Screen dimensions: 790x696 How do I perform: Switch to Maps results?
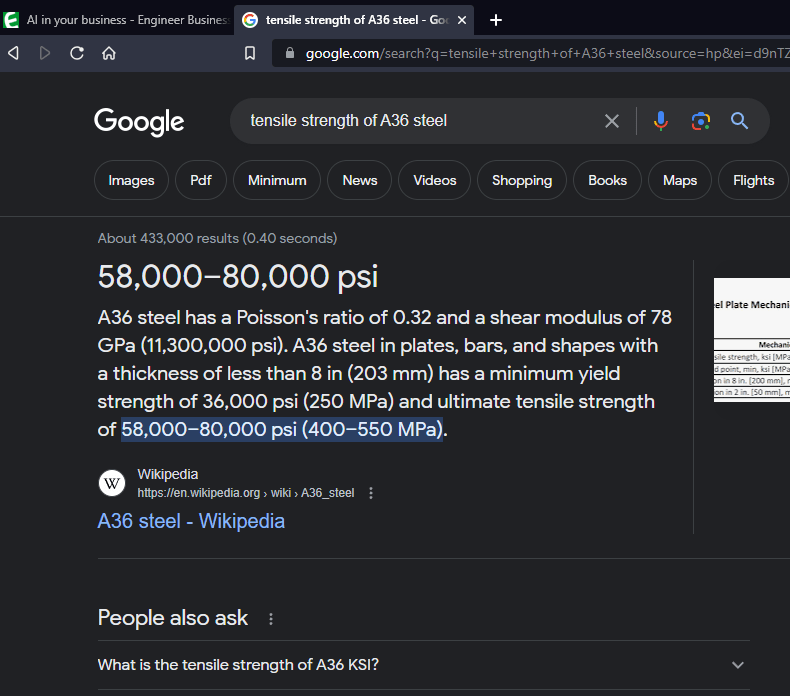(680, 180)
